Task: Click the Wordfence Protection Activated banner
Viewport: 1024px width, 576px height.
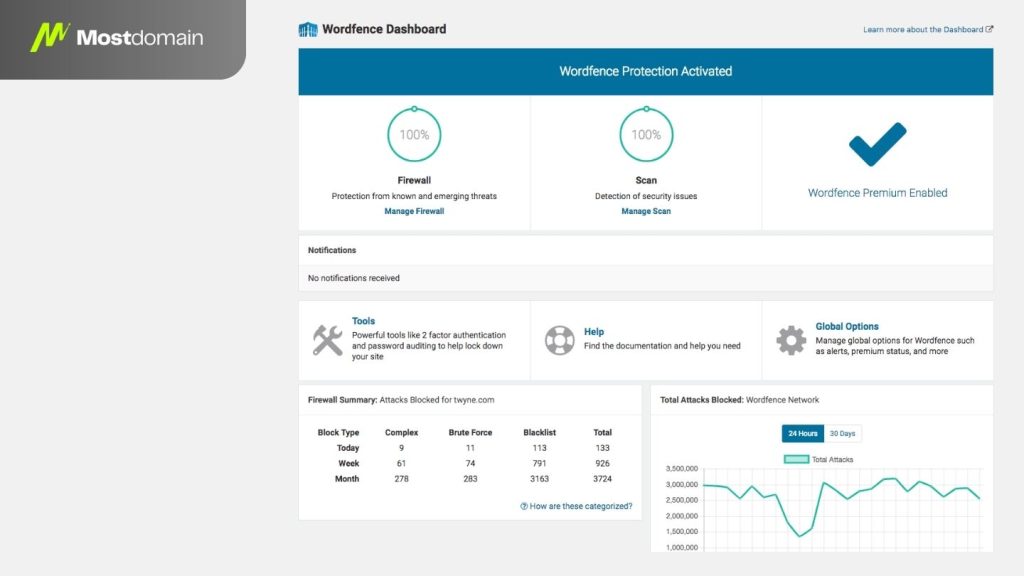Action: (646, 71)
